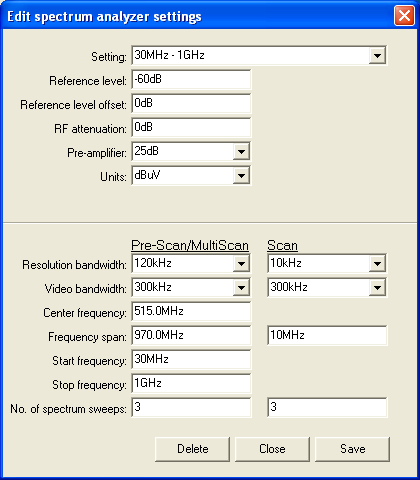
Task: Click the Start frequency input field
Action: pos(191,359)
